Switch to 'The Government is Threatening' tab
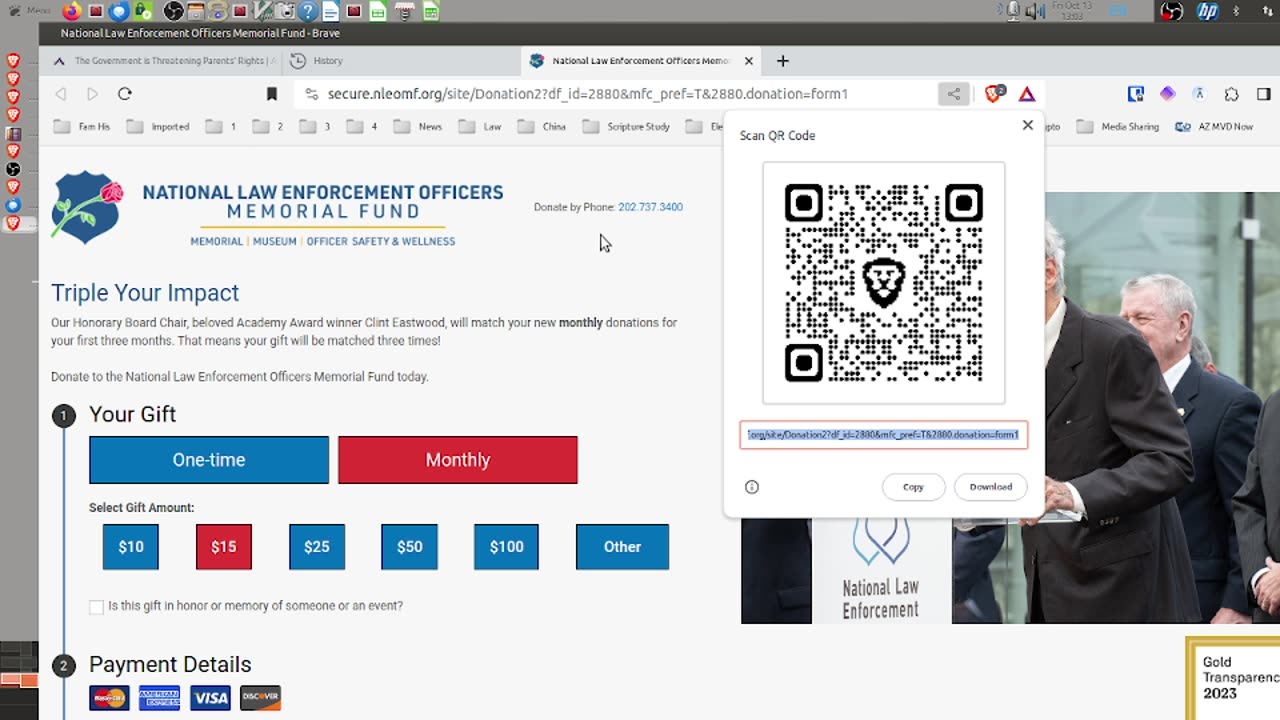 click(x=162, y=61)
